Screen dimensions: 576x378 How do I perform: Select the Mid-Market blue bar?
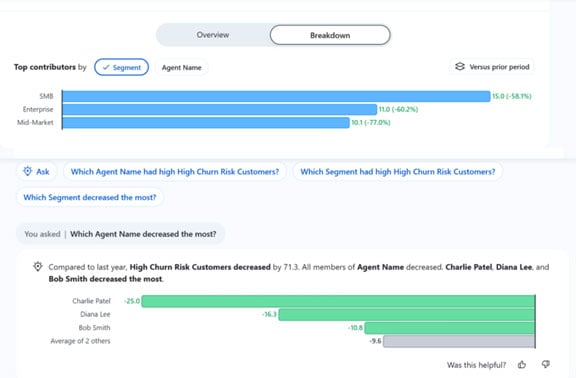(206, 123)
